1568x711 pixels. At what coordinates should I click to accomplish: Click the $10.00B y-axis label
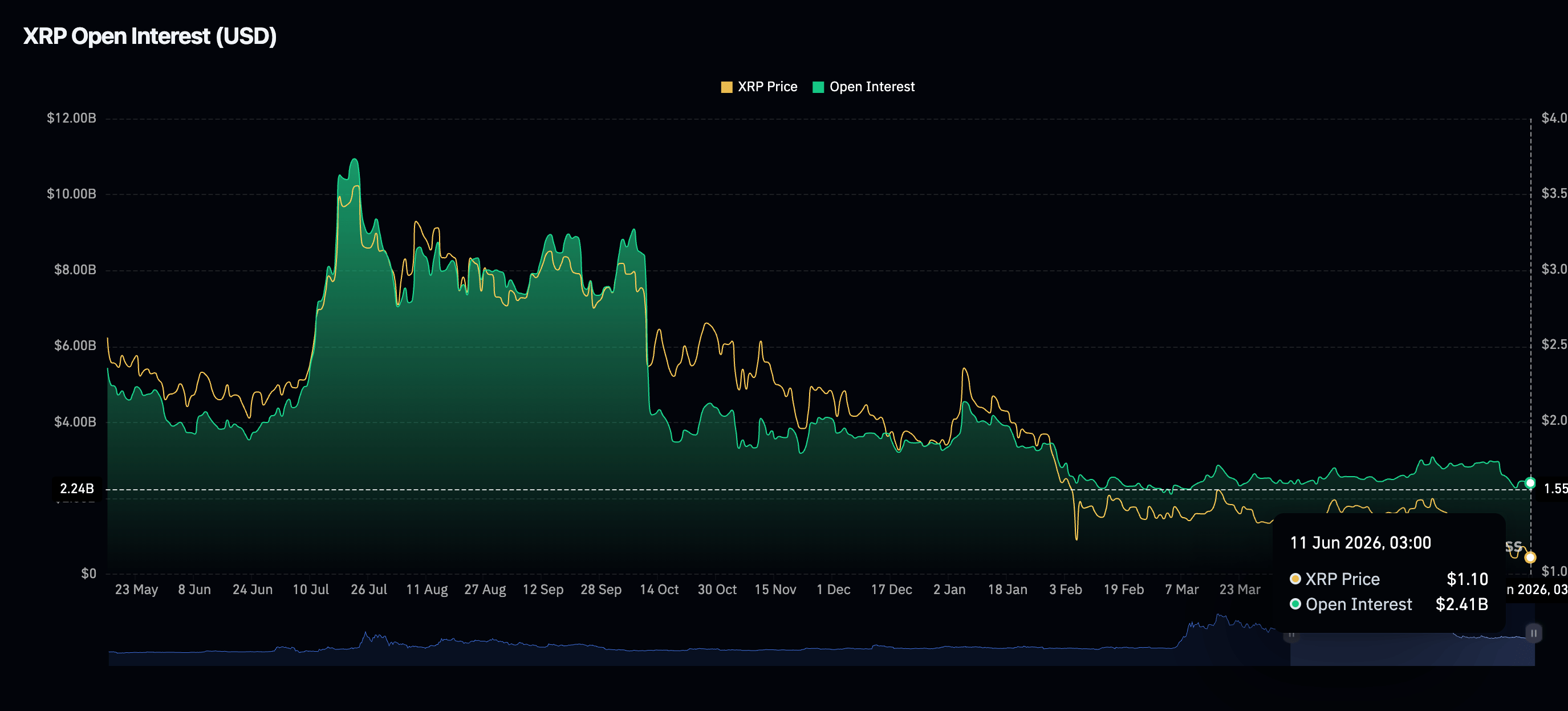(x=71, y=194)
